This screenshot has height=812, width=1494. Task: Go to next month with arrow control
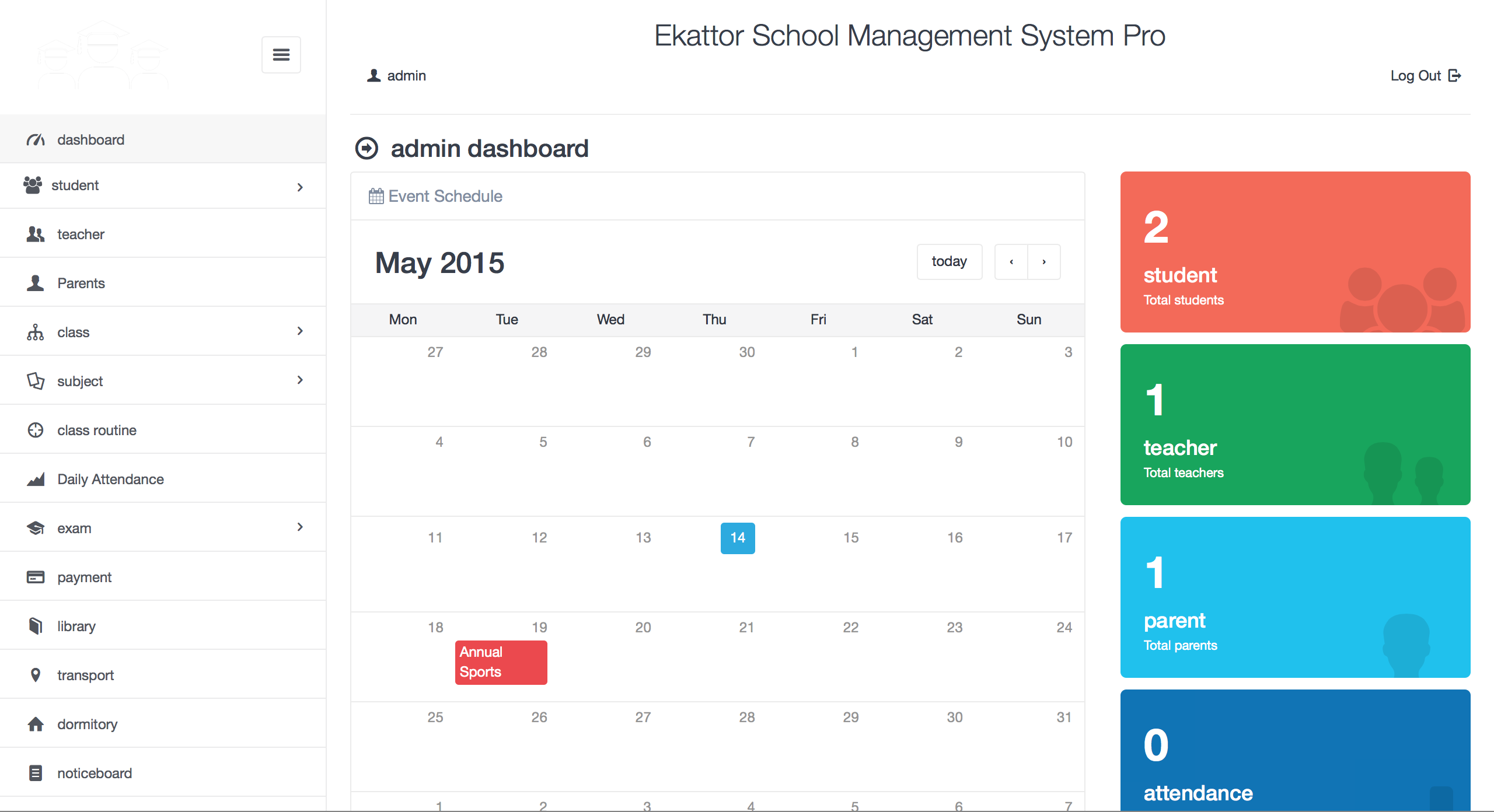[x=1044, y=262]
